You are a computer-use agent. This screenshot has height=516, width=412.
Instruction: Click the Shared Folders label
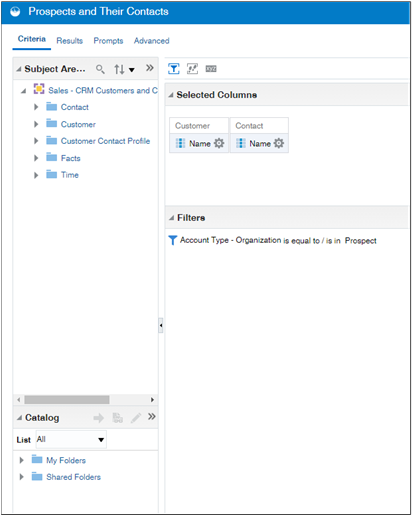tap(73, 477)
